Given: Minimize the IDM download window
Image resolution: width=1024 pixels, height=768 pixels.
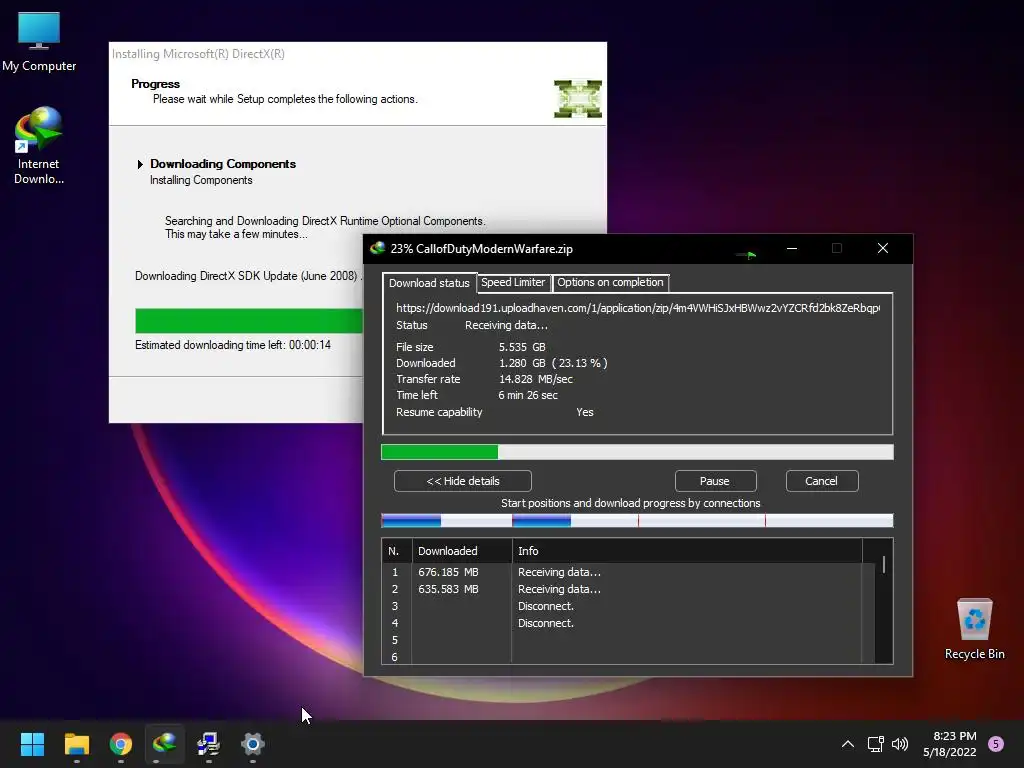Looking at the screenshot, I should tap(792, 248).
